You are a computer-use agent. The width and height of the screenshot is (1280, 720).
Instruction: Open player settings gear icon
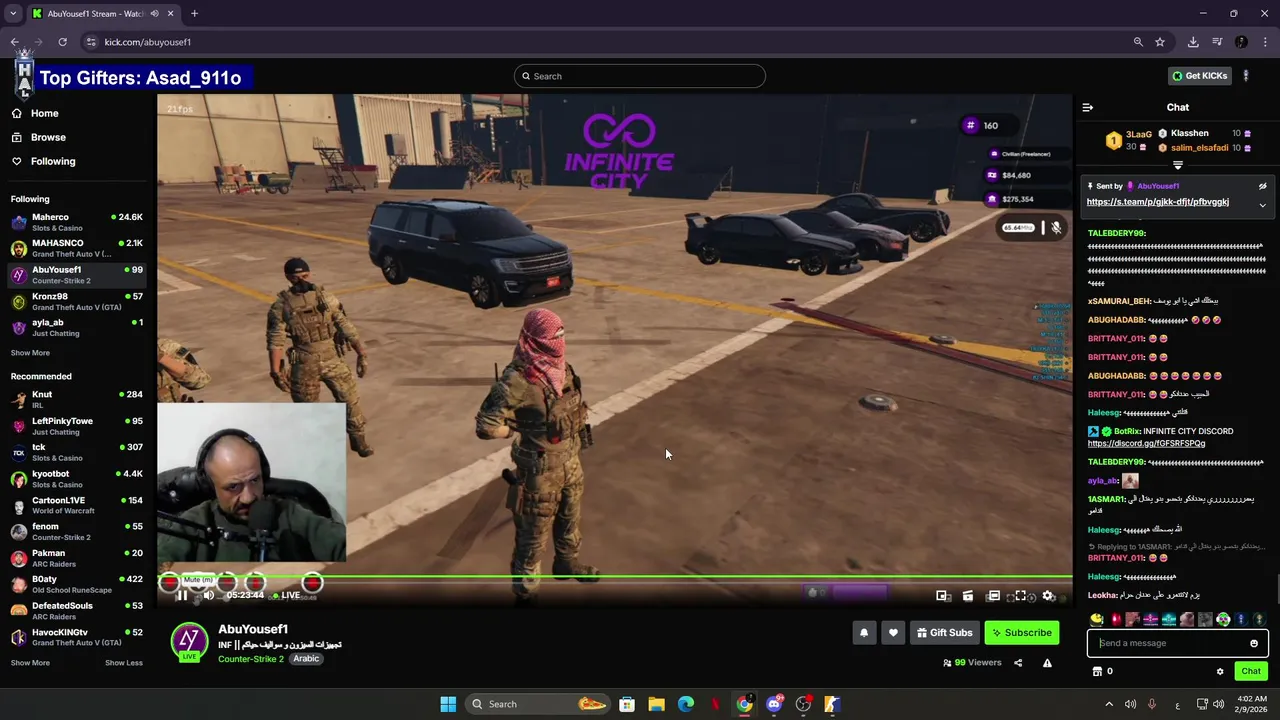[x=1048, y=596]
